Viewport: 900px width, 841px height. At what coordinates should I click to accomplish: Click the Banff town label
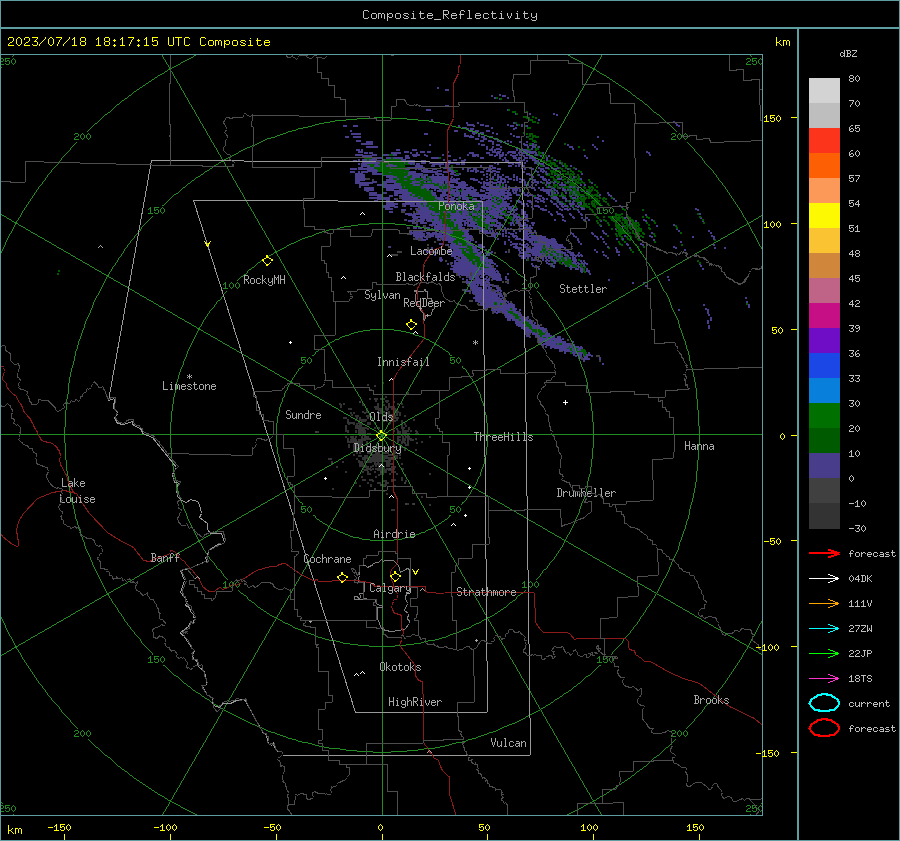point(165,557)
